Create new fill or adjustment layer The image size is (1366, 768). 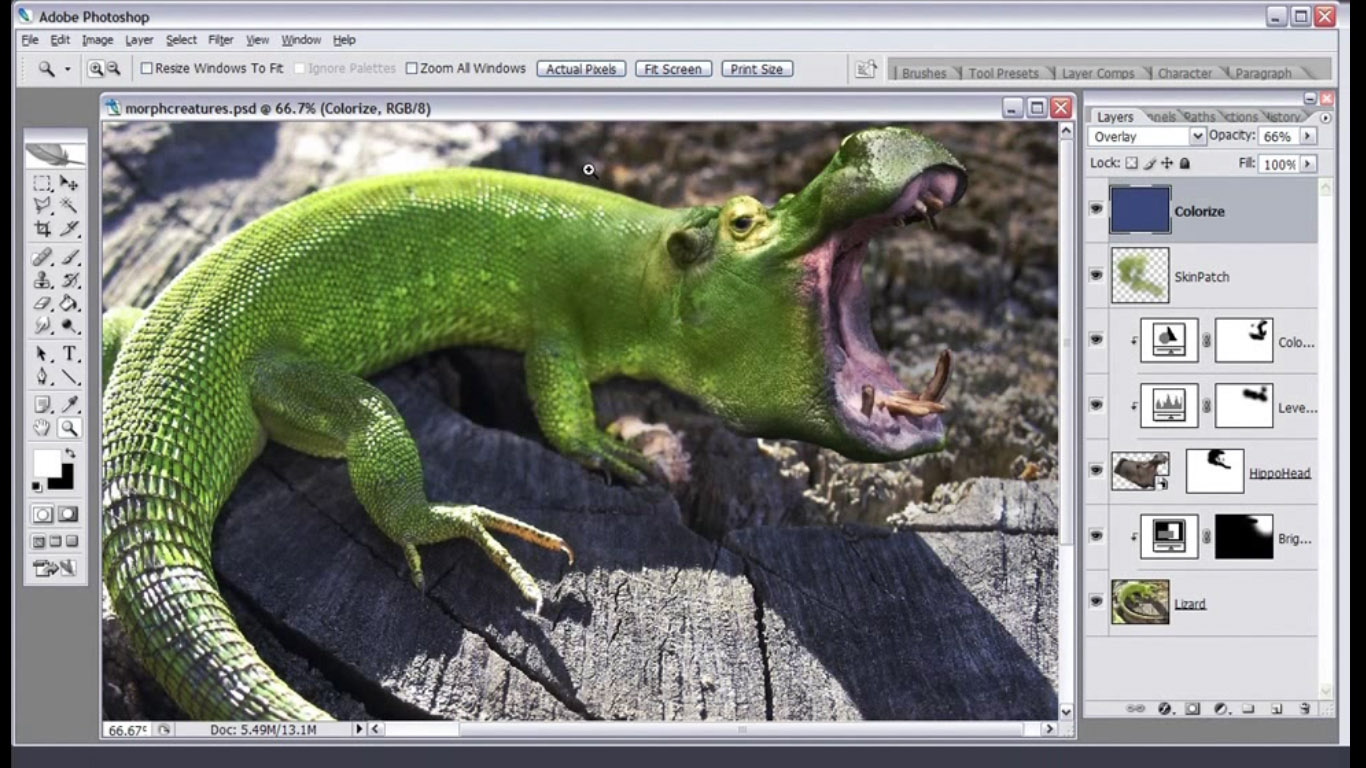(x=1220, y=708)
